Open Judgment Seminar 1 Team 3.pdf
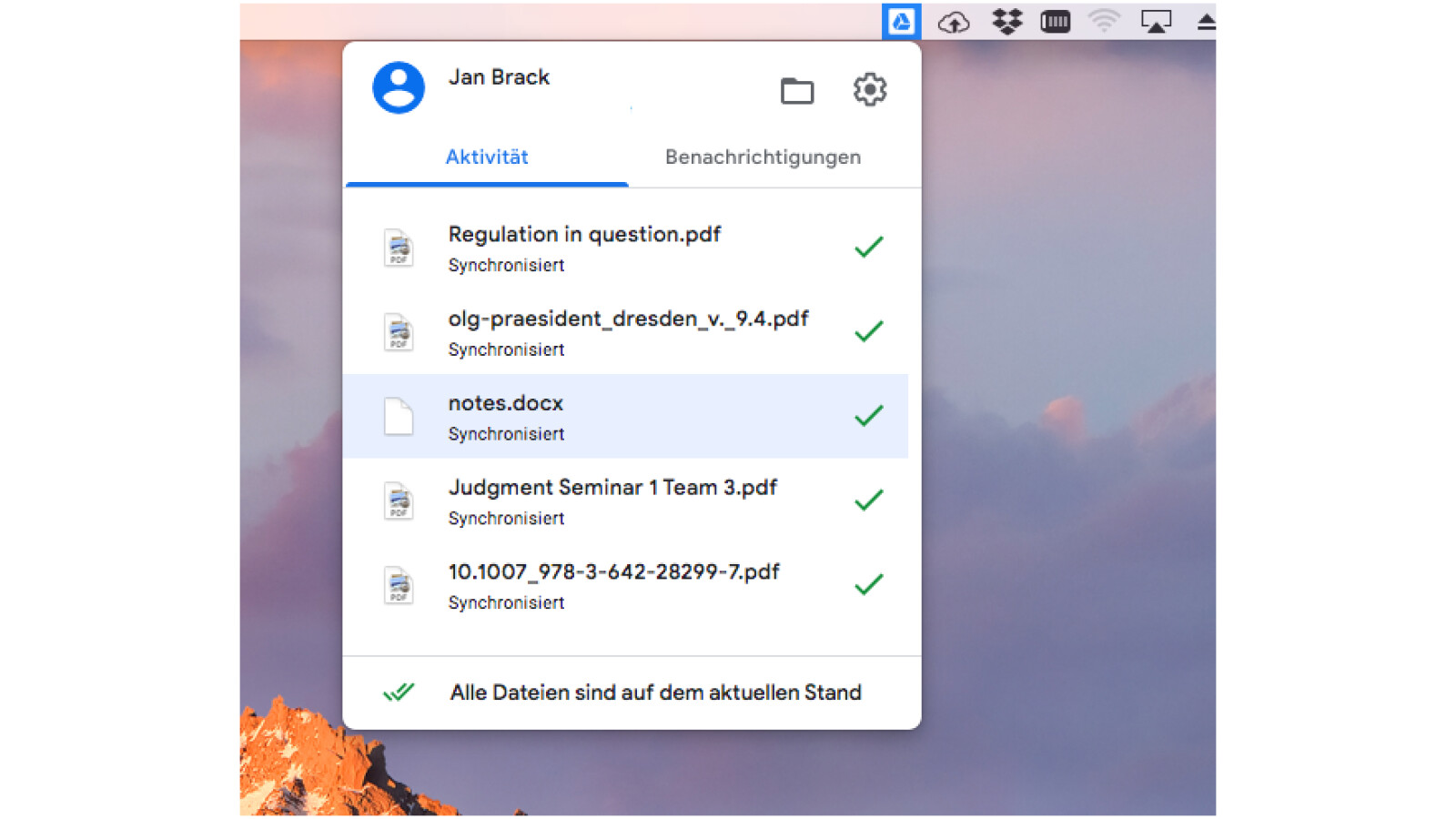 pyautogui.click(x=612, y=488)
